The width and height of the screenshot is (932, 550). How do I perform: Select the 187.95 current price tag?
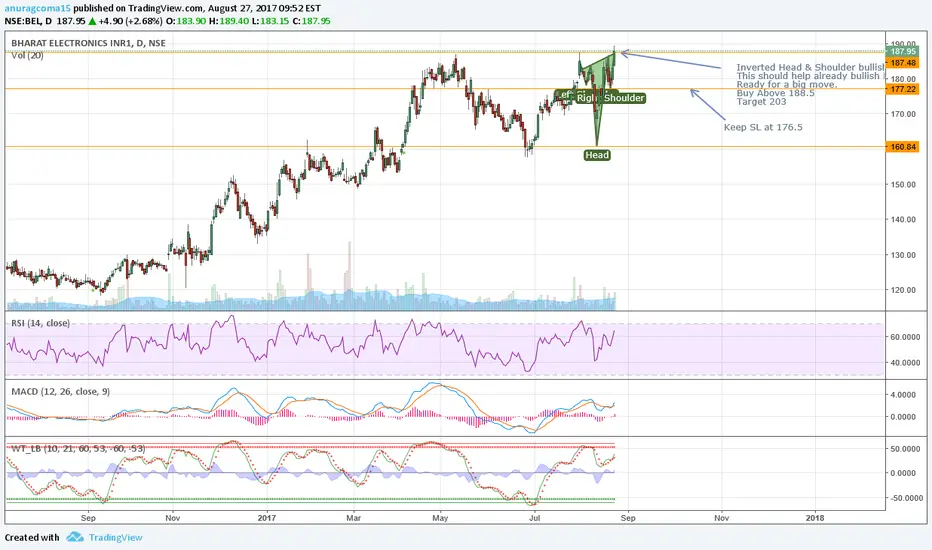[x=903, y=52]
